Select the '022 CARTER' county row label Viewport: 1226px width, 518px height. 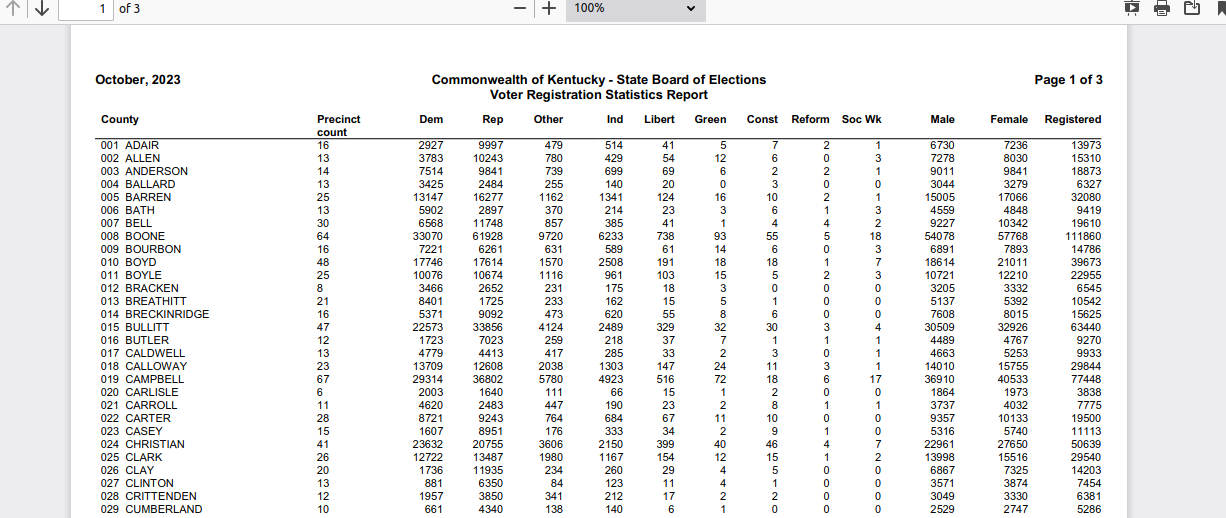[x=136, y=418]
